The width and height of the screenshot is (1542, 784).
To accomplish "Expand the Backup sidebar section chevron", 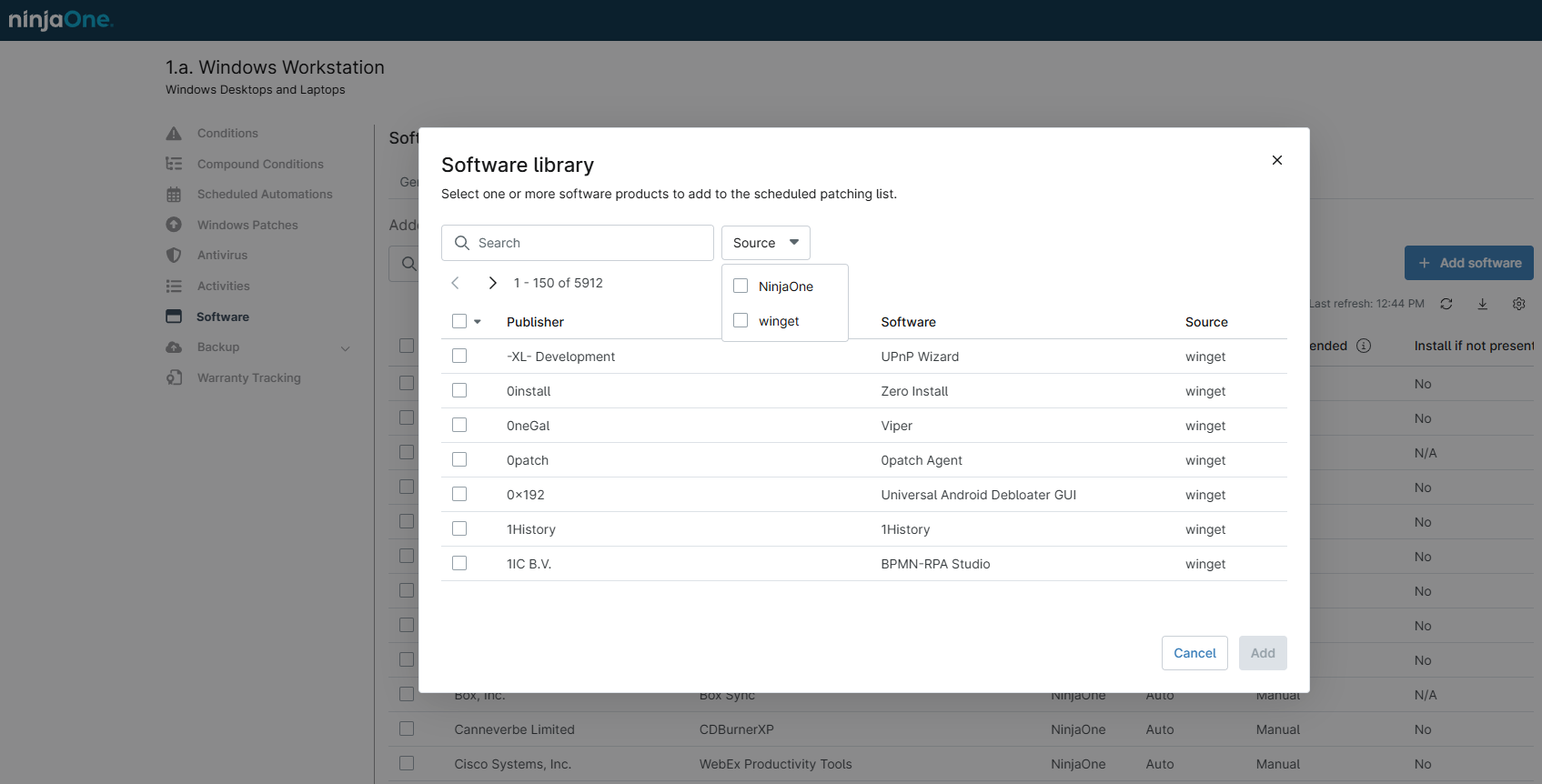I will (x=345, y=347).
